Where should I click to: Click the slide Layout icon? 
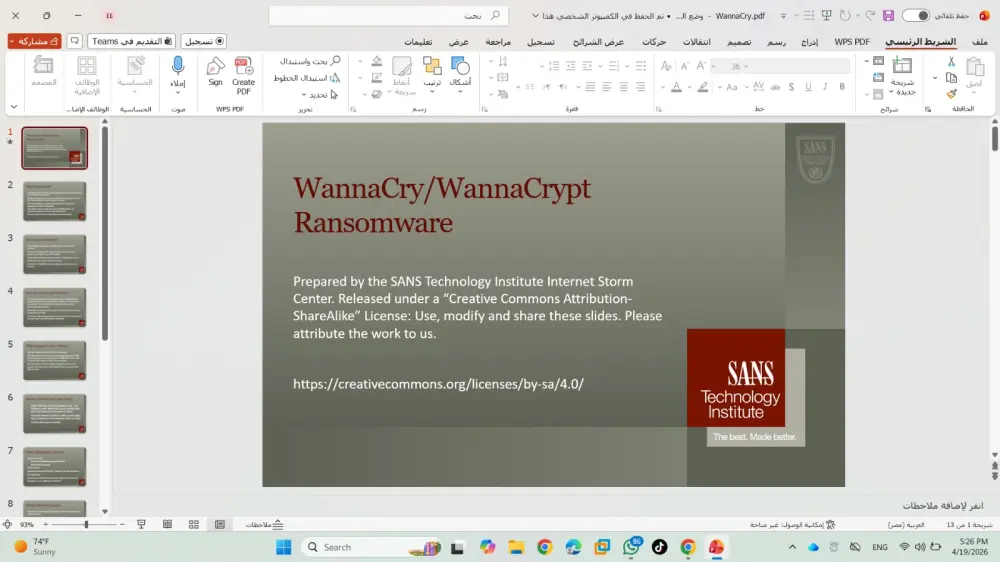(x=878, y=61)
